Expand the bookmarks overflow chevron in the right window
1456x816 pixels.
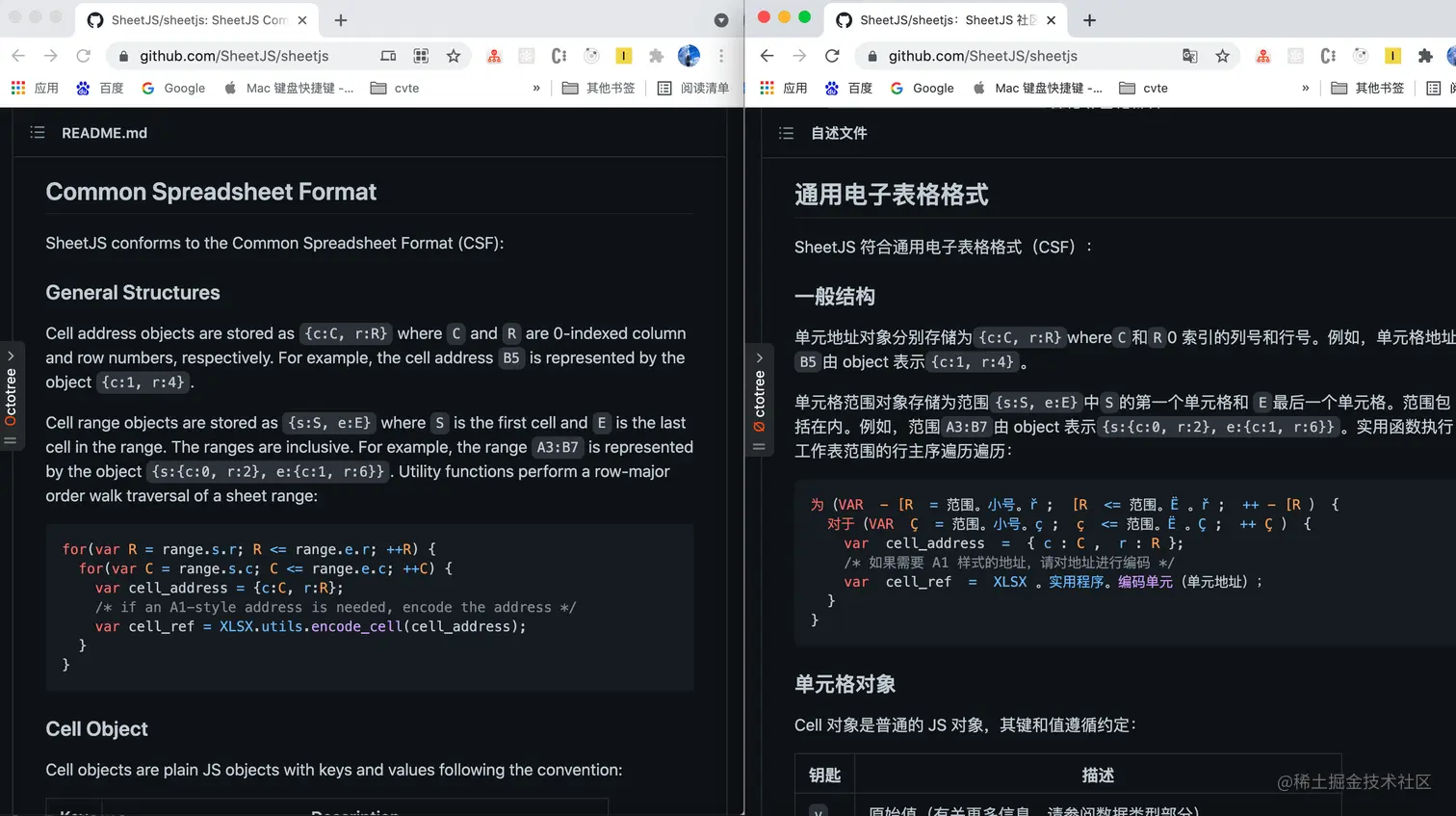coord(1306,88)
